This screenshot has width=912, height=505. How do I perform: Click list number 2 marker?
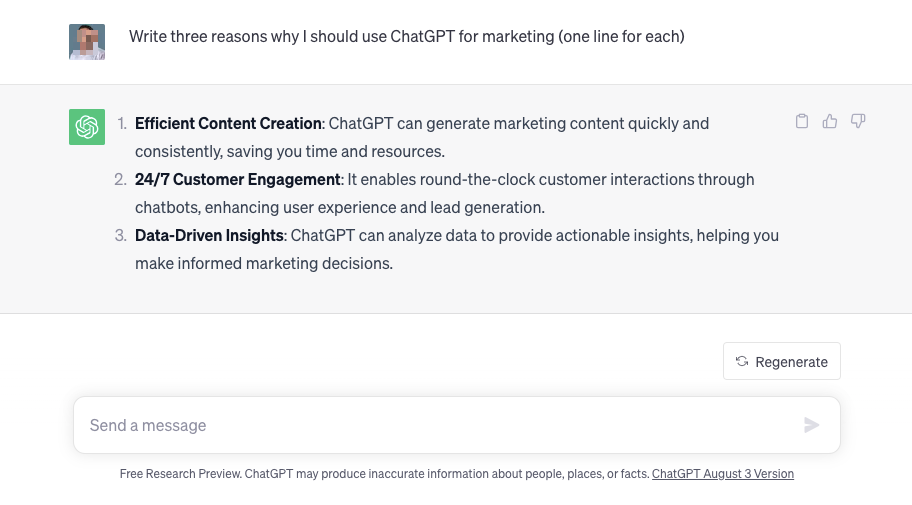120,179
